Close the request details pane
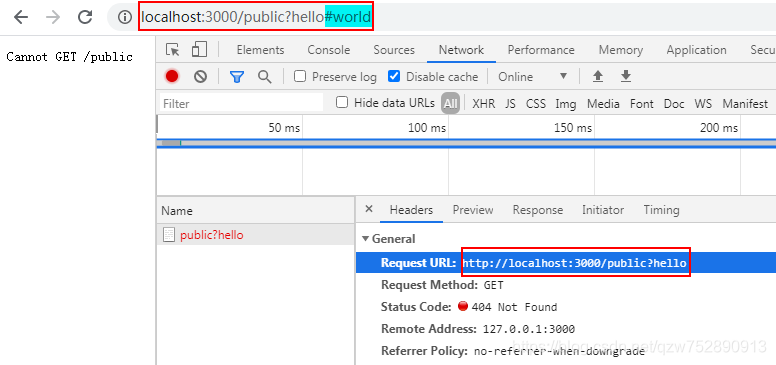This screenshot has height=365, width=776. pyautogui.click(x=368, y=209)
